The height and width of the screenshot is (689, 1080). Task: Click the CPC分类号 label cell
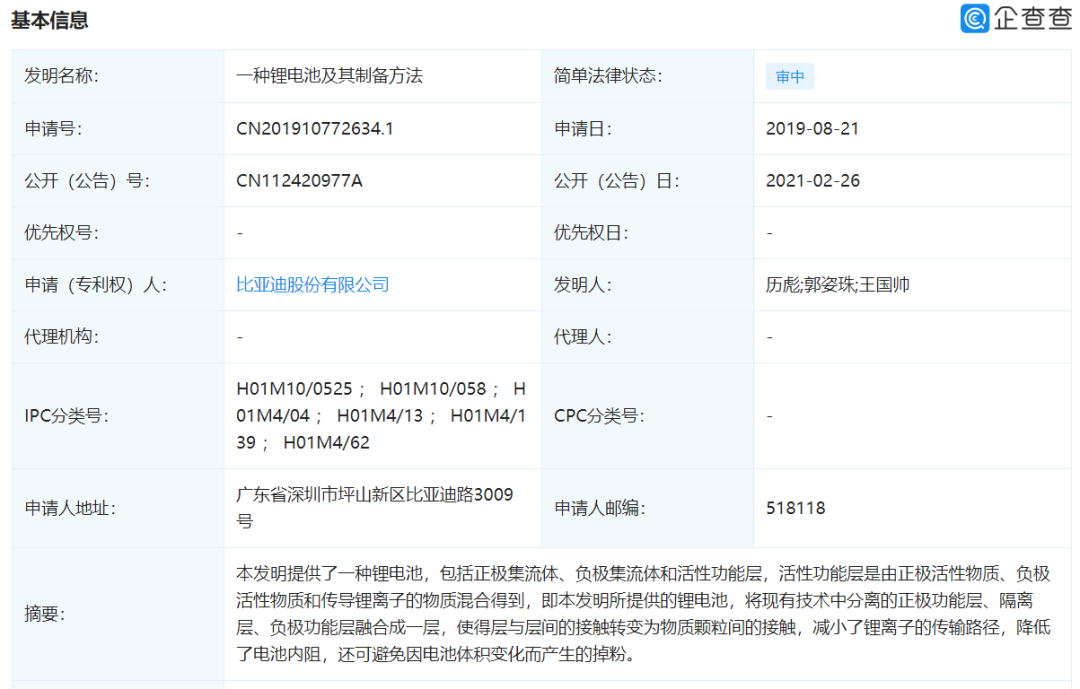647,416
